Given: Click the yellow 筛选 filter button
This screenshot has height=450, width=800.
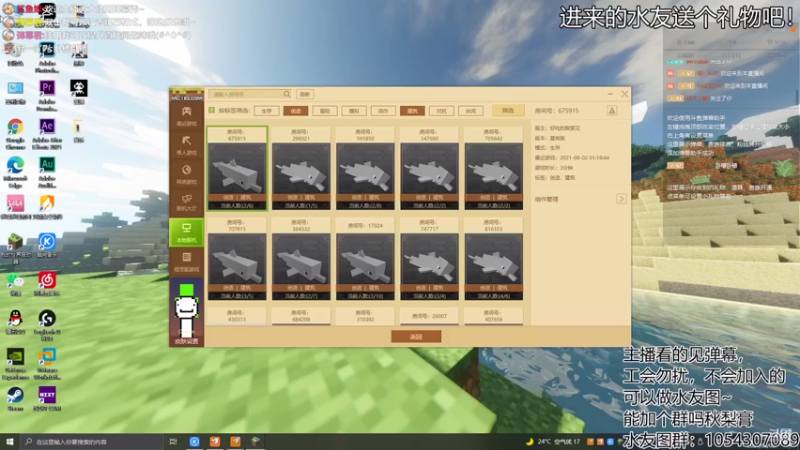Looking at the screenshot, I should [x=508, y=110].
